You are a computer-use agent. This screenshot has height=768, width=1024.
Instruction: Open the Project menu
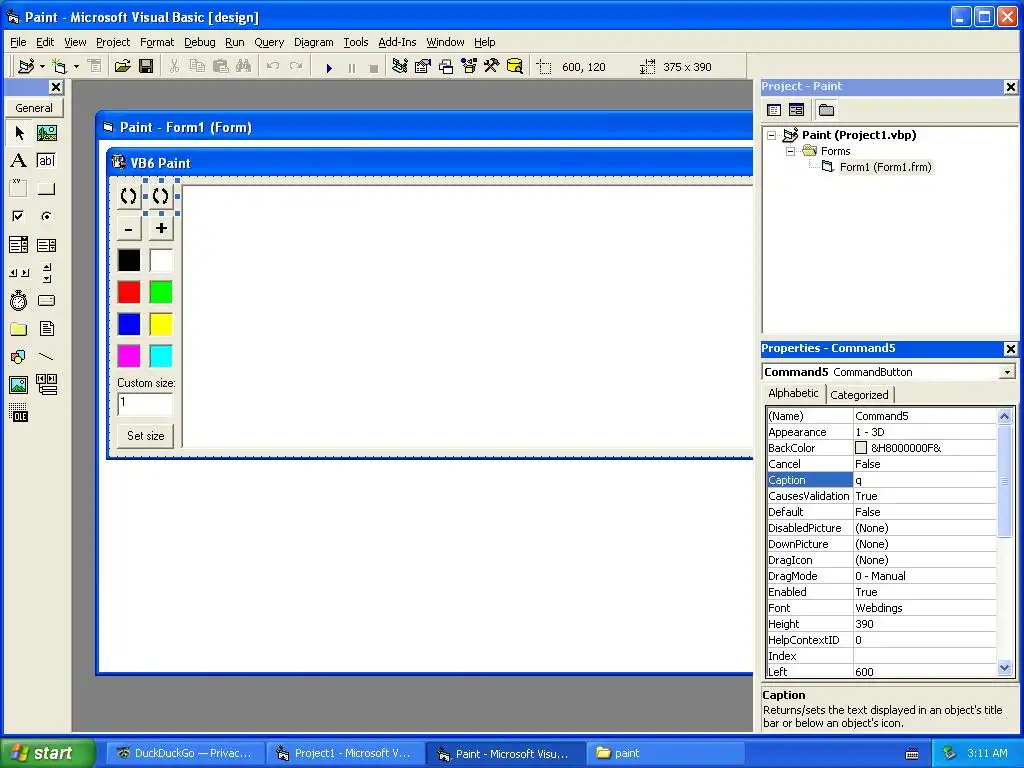click(x=113, y=42)
